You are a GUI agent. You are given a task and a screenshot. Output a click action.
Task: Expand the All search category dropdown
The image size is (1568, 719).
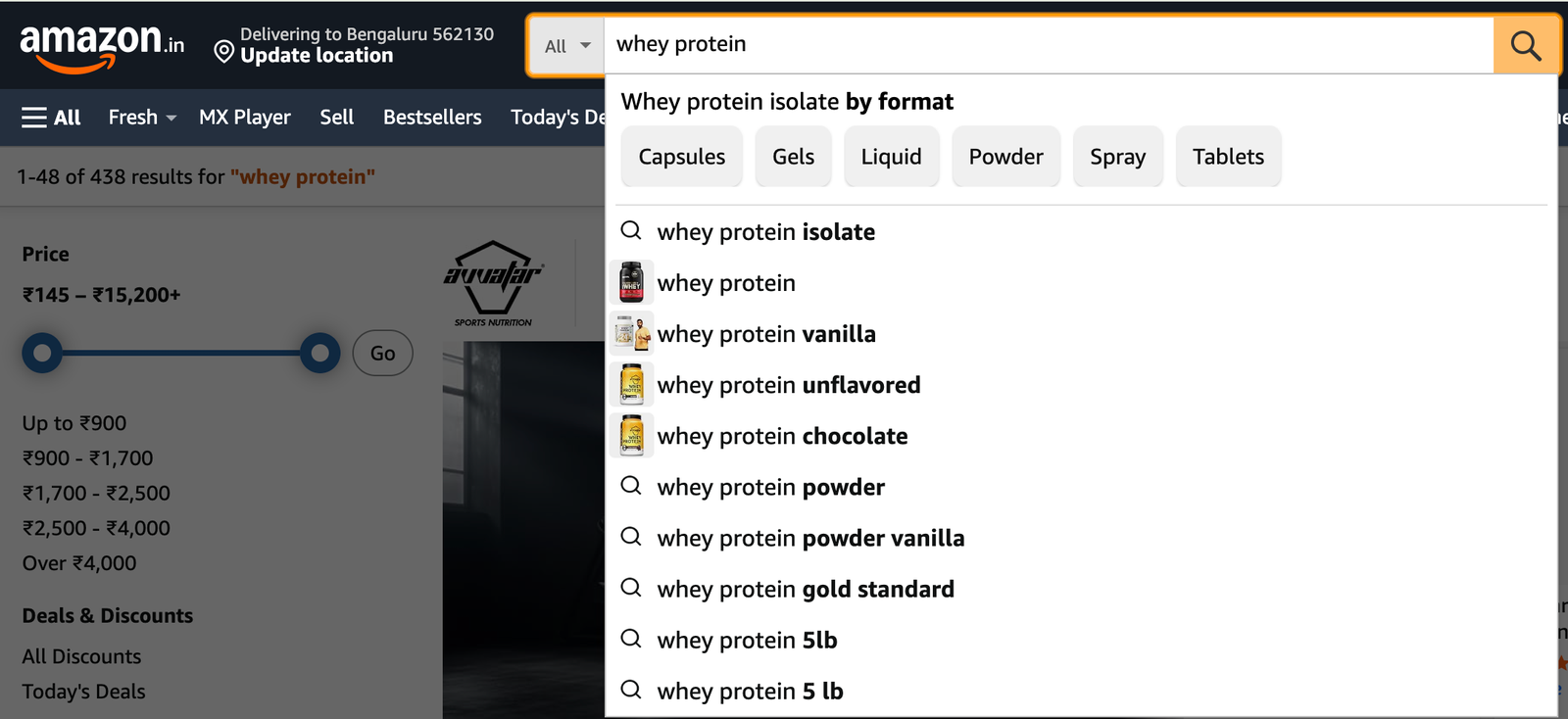[567, 46]
